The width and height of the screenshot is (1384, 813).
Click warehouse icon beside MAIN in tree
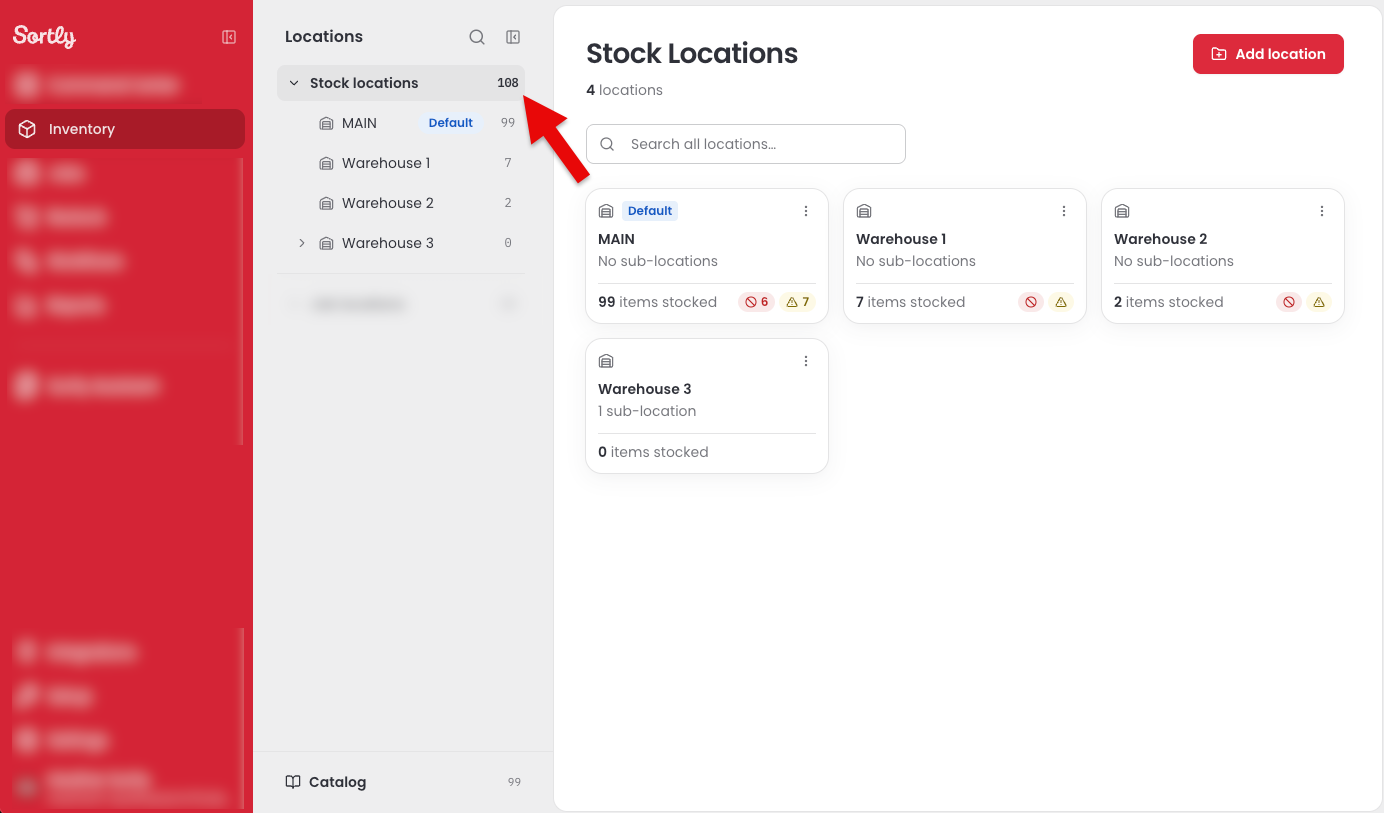click(326, 123)
